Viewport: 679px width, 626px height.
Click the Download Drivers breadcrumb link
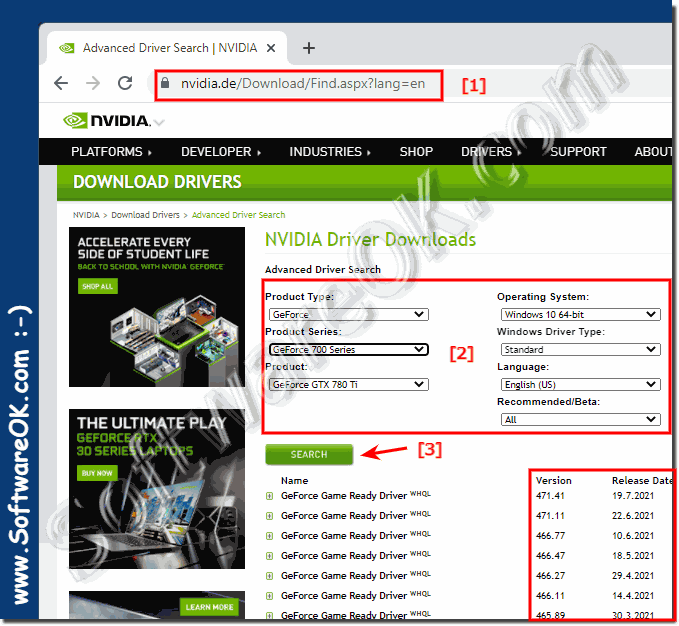pyautogui.click(x=145, y=215)
